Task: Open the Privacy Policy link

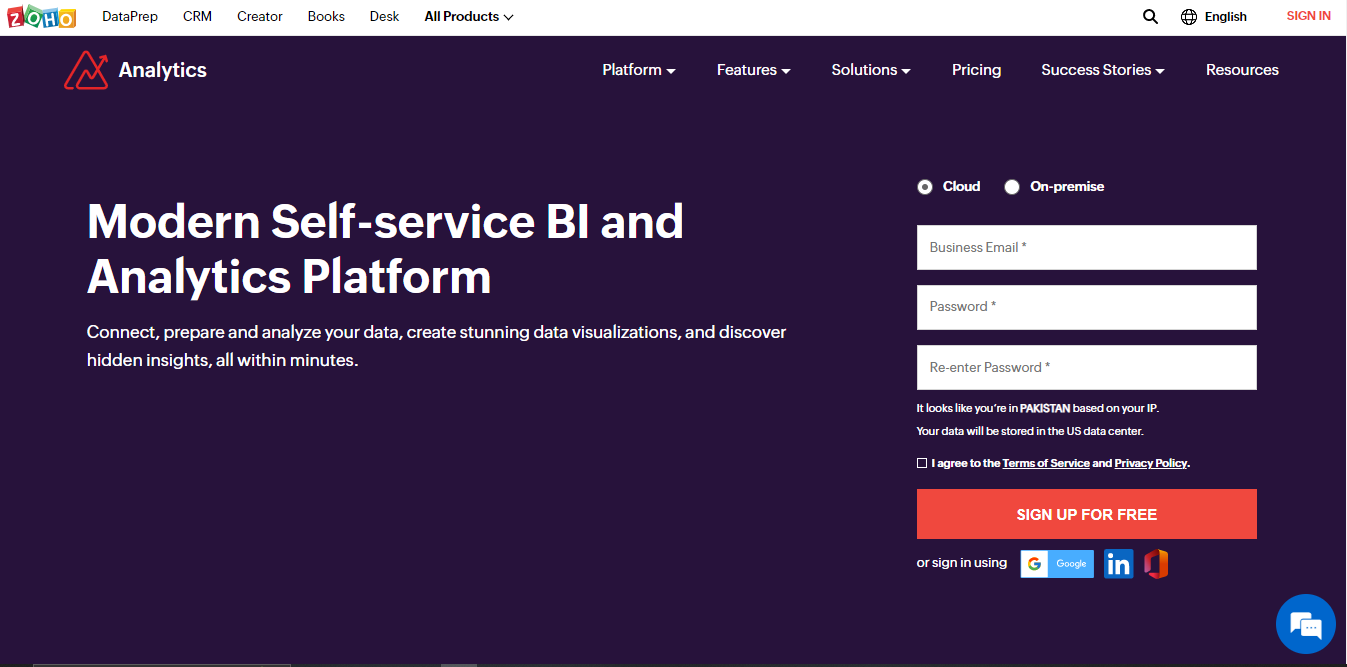Action: click(1151, 463)
